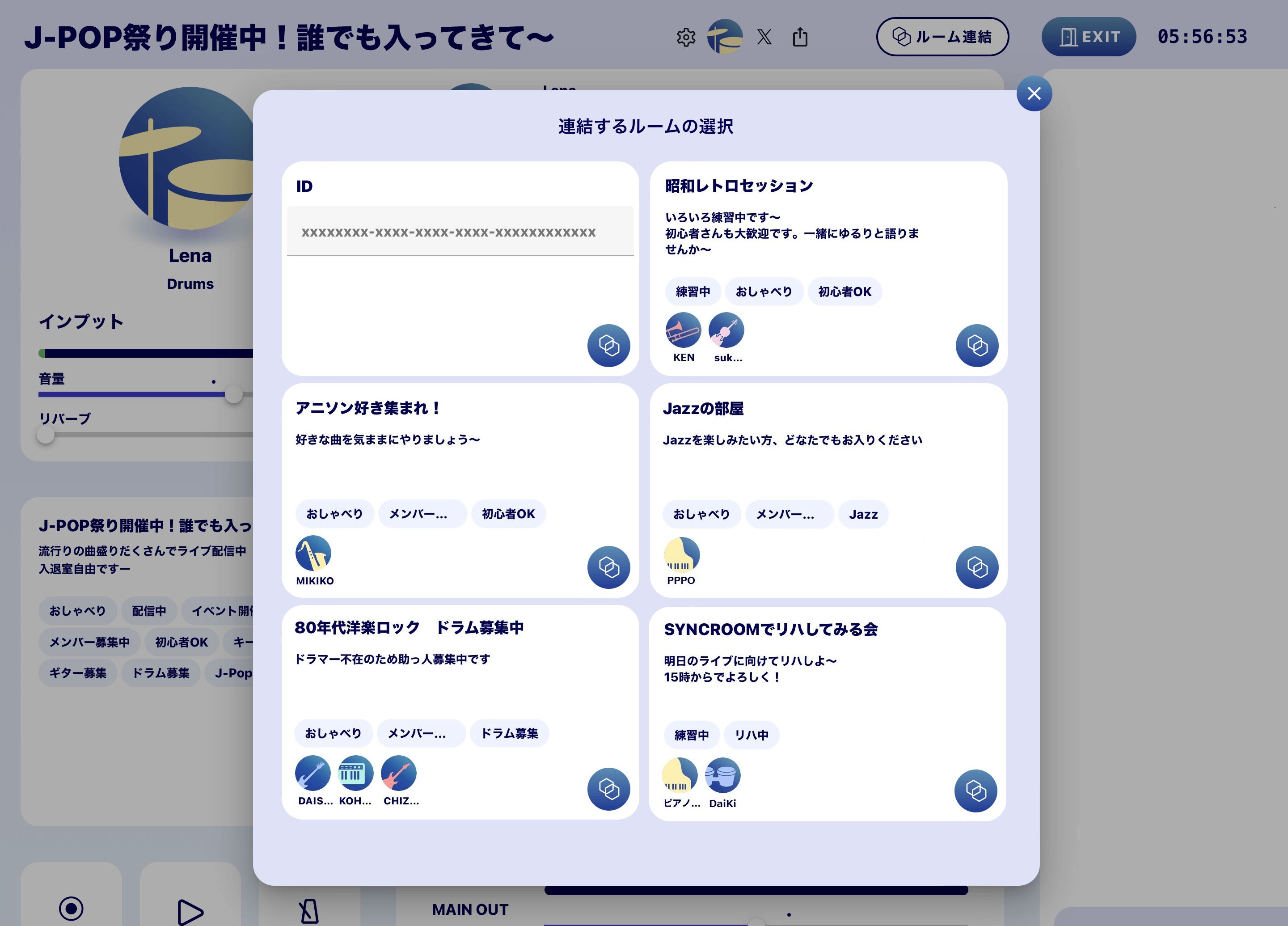This screenshot has height=926, width=1288.
Task: Click the connect icon on 昭和レトロセッション card
Action: (x=976, y=345)
